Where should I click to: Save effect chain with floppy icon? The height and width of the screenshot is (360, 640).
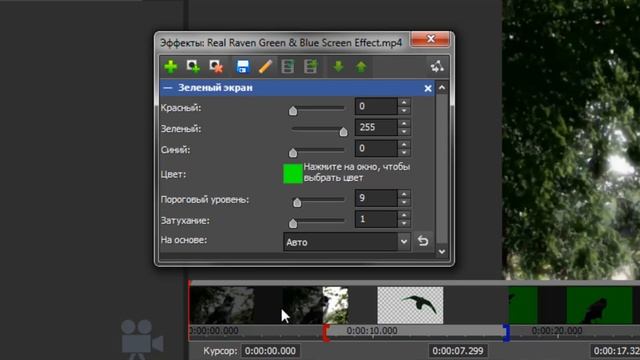coord(242,67)
